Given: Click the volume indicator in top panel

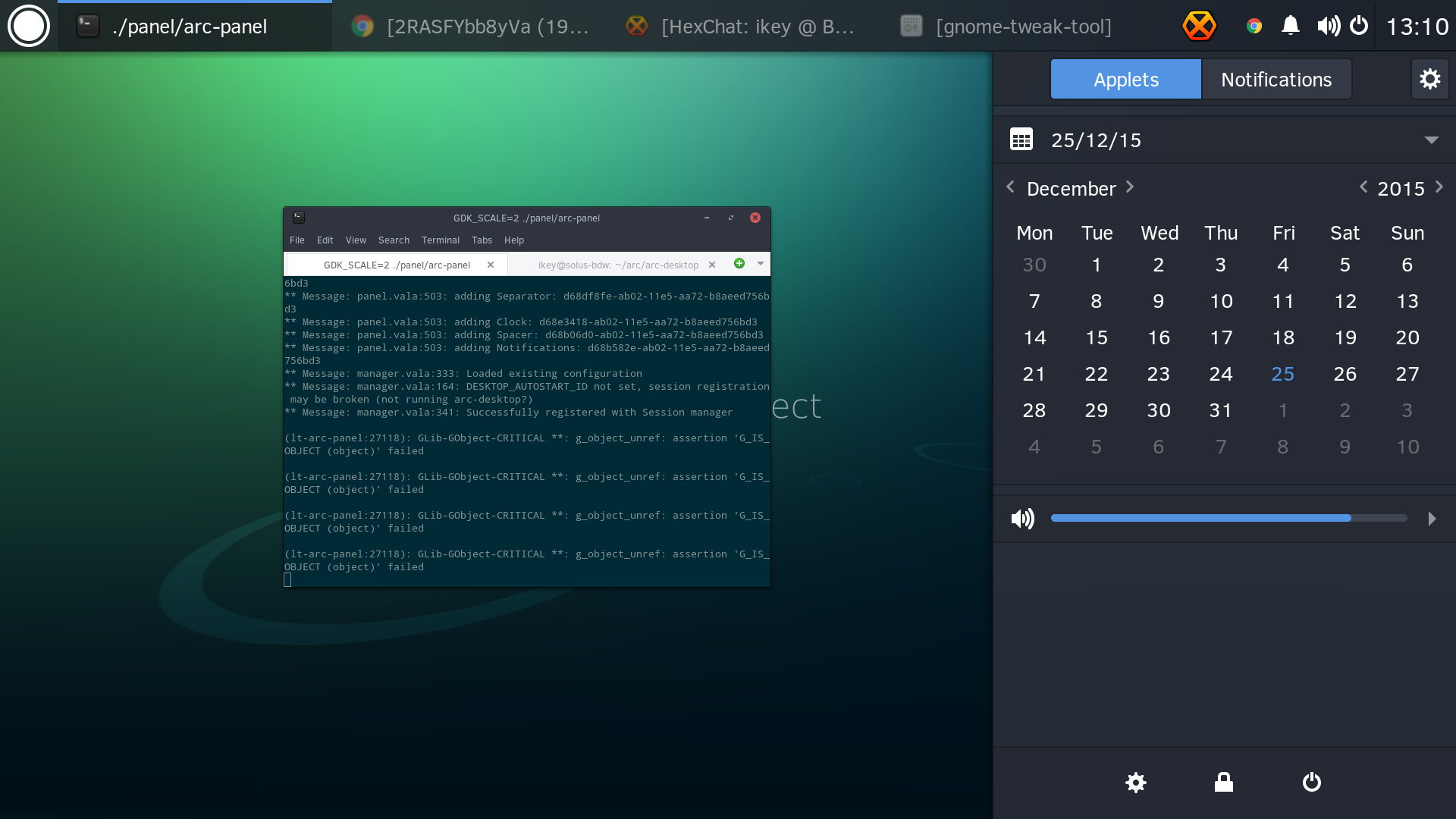Looking at the screenshot, I should 1328,27.
